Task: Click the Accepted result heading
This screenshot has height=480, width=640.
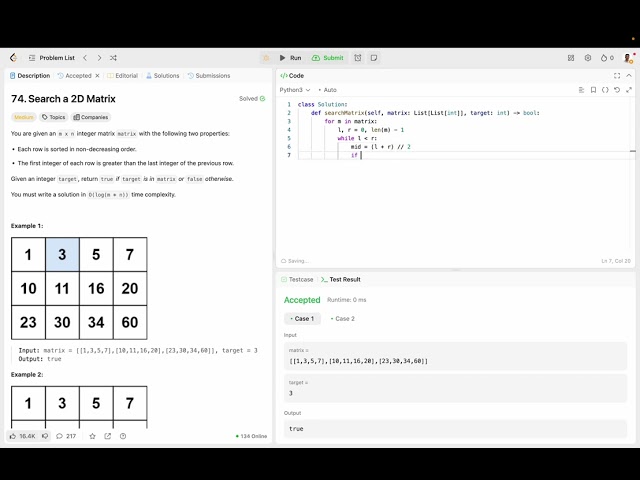Action: pos(302,300)
